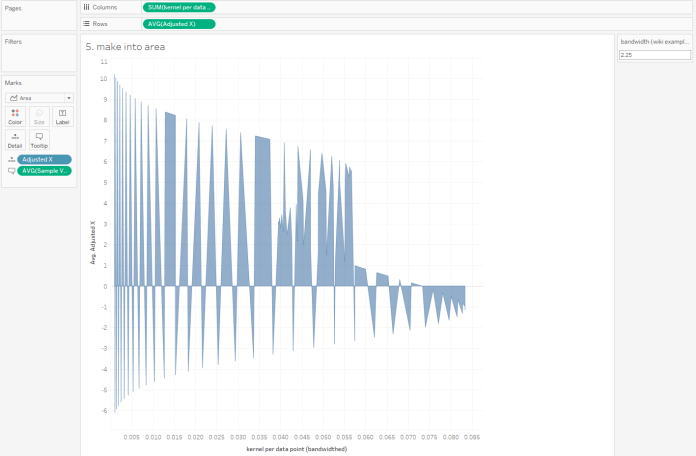Screen dimensions: 696x456
Task: Click the 'Avg. Adjusted X' axis label
Action: [x=93, y=243]
